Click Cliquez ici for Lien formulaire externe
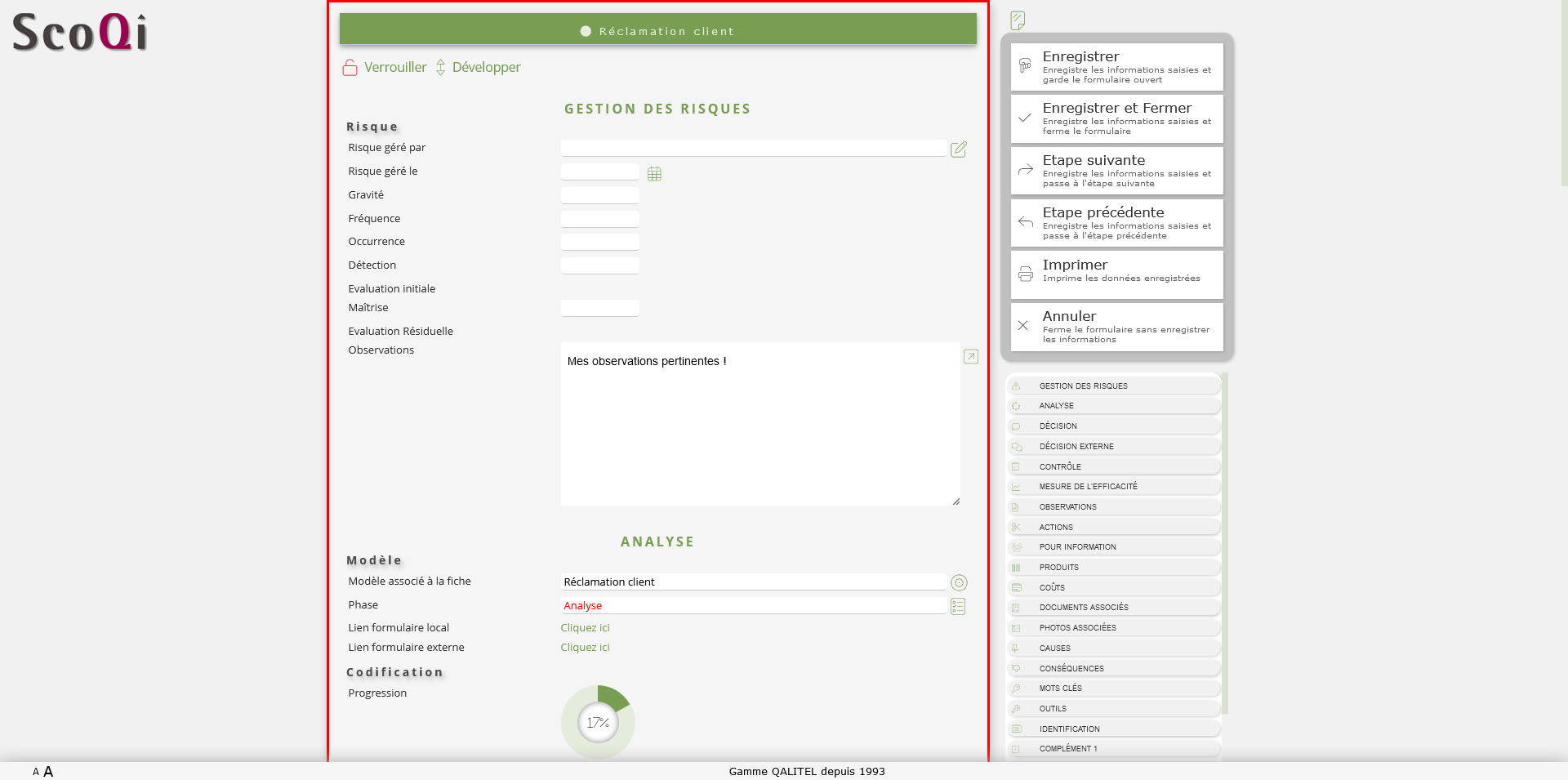This screenshot has height=780, width=1568. (x=585, y=648)
